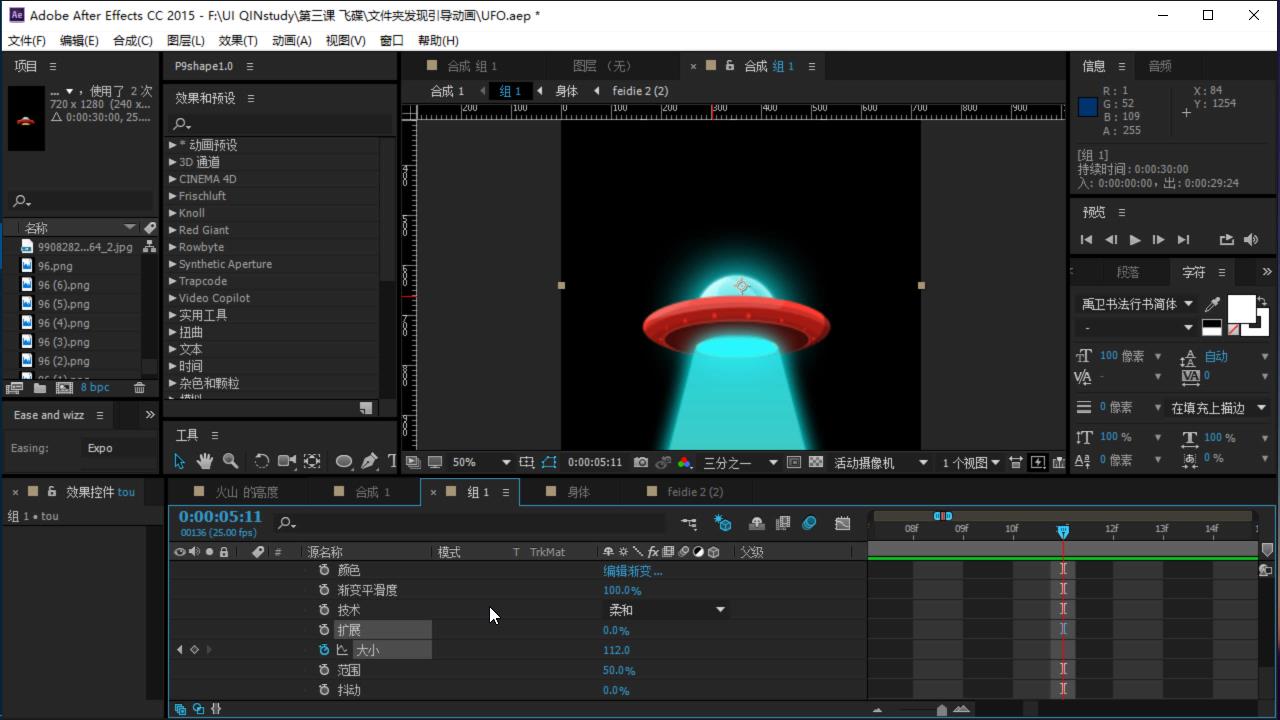Select the Hand tool
The height and width of the screenshot is (720, 1280).
tap(205, 461)
